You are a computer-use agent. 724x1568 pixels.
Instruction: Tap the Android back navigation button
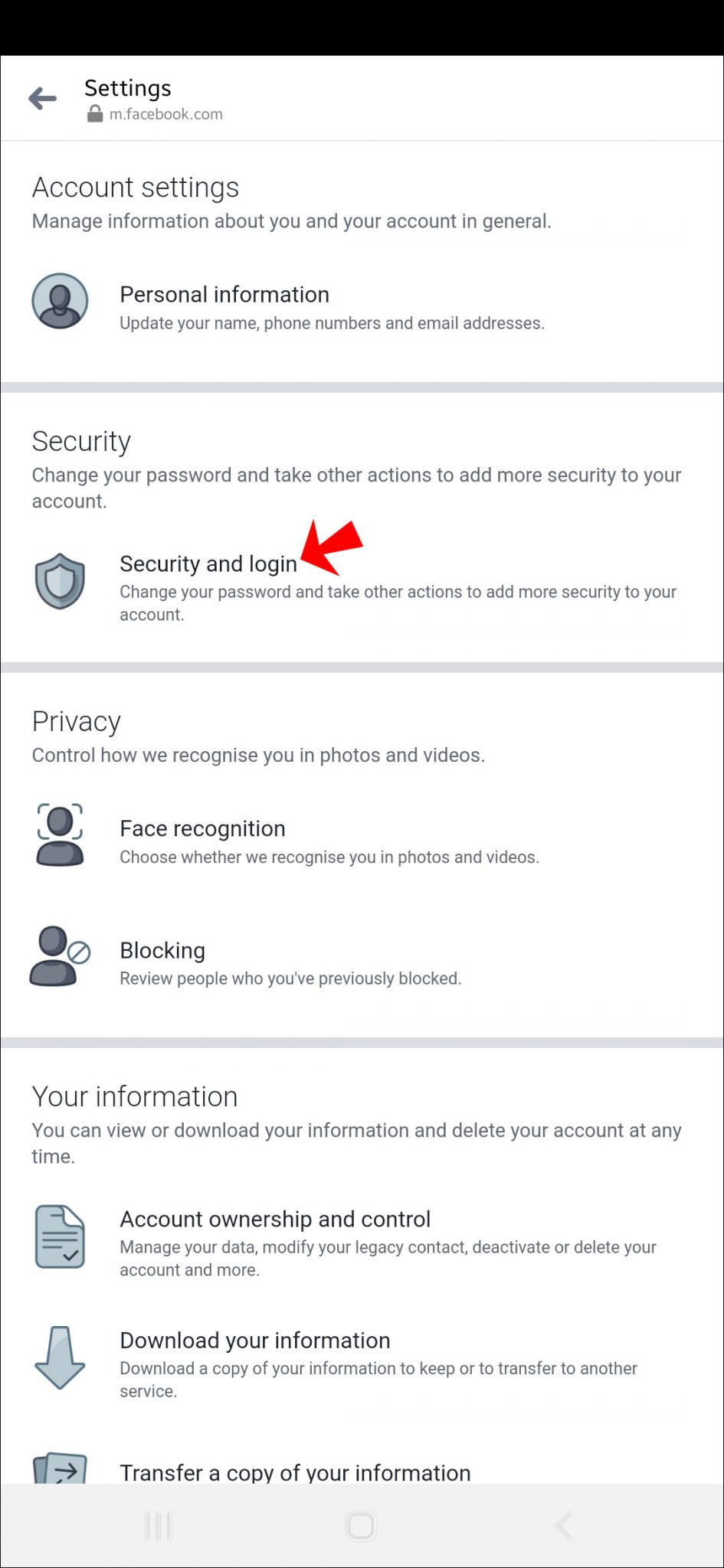(564, 1525)
